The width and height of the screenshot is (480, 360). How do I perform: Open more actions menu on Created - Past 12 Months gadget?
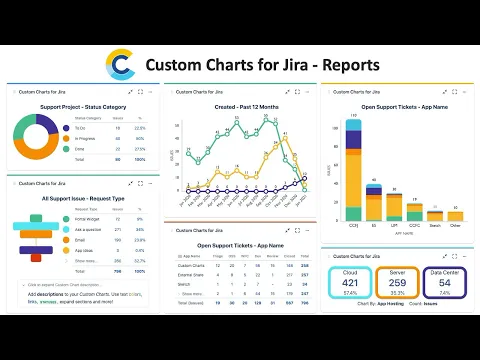pos(307,92)
